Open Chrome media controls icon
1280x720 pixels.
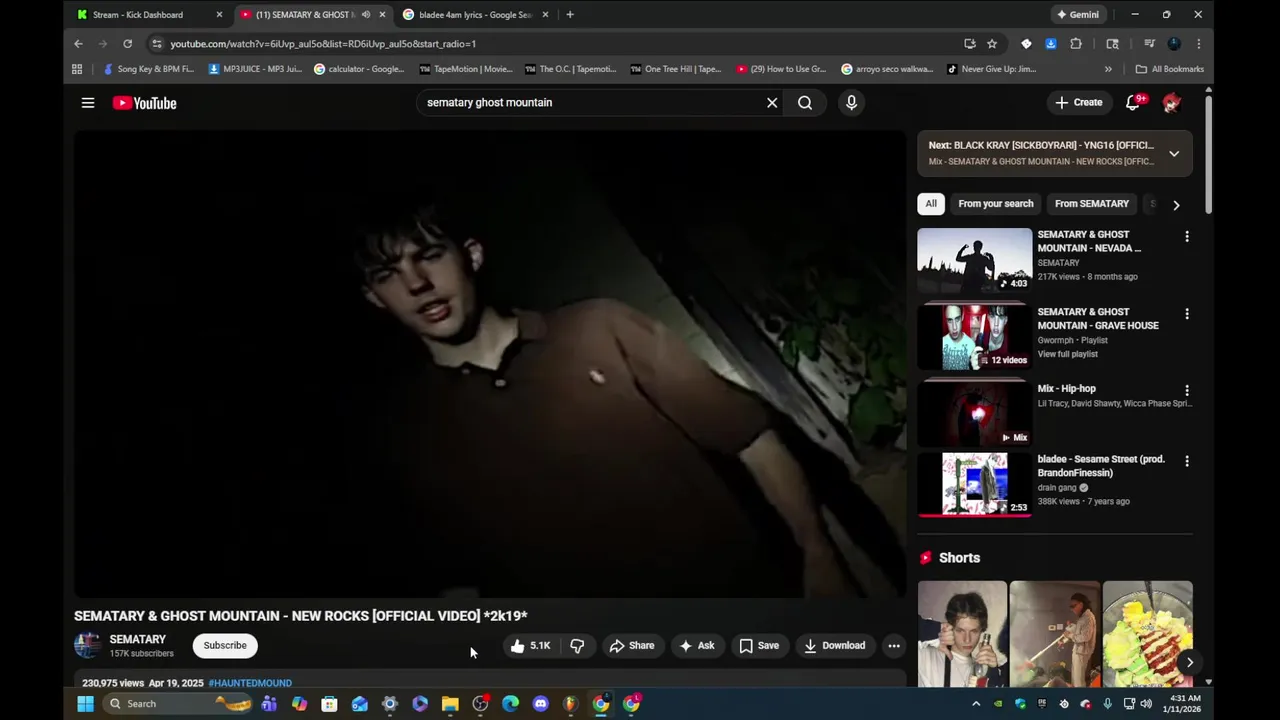coord(1149,44)
